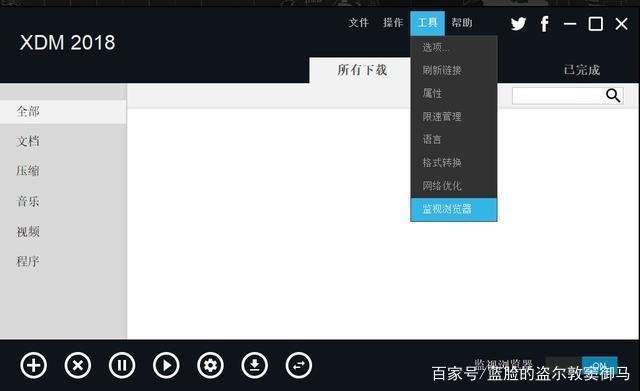Image resolution: width=640 pixels, height=391 pixels.
Task: Maximize the XDM window
Action: [x=596, y=24]
